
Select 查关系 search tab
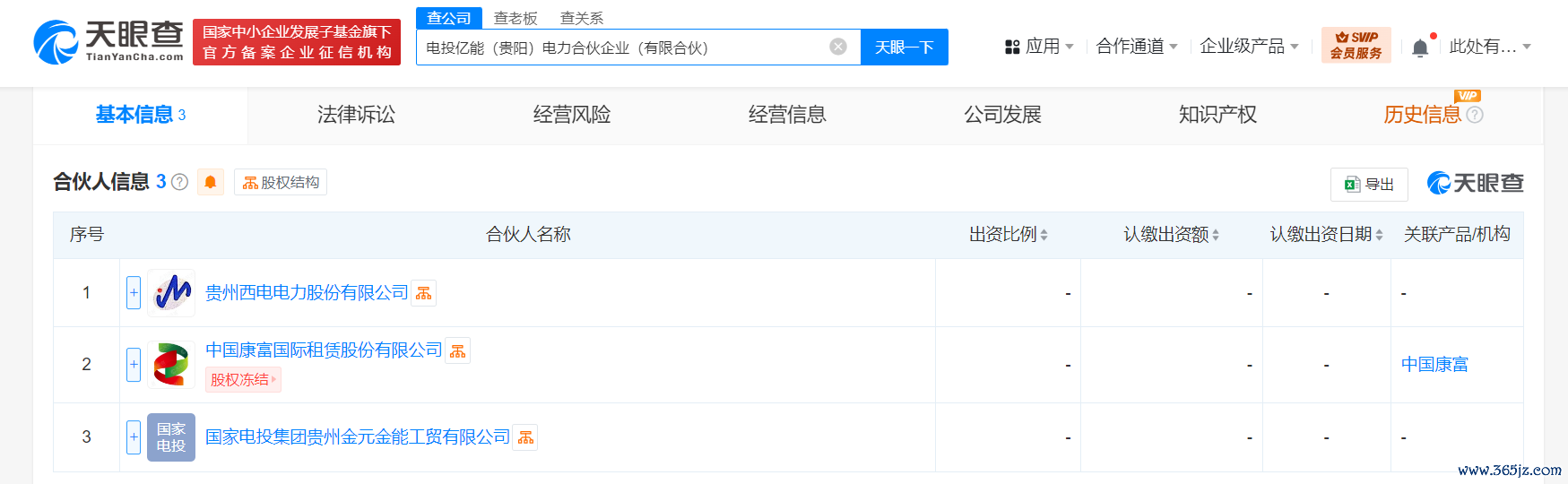(x=582, y=18)
